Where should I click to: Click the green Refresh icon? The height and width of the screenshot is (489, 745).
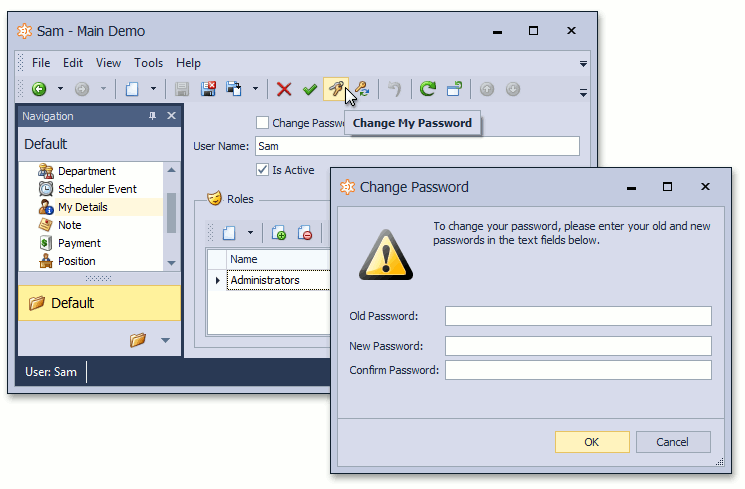click(428, 89)
